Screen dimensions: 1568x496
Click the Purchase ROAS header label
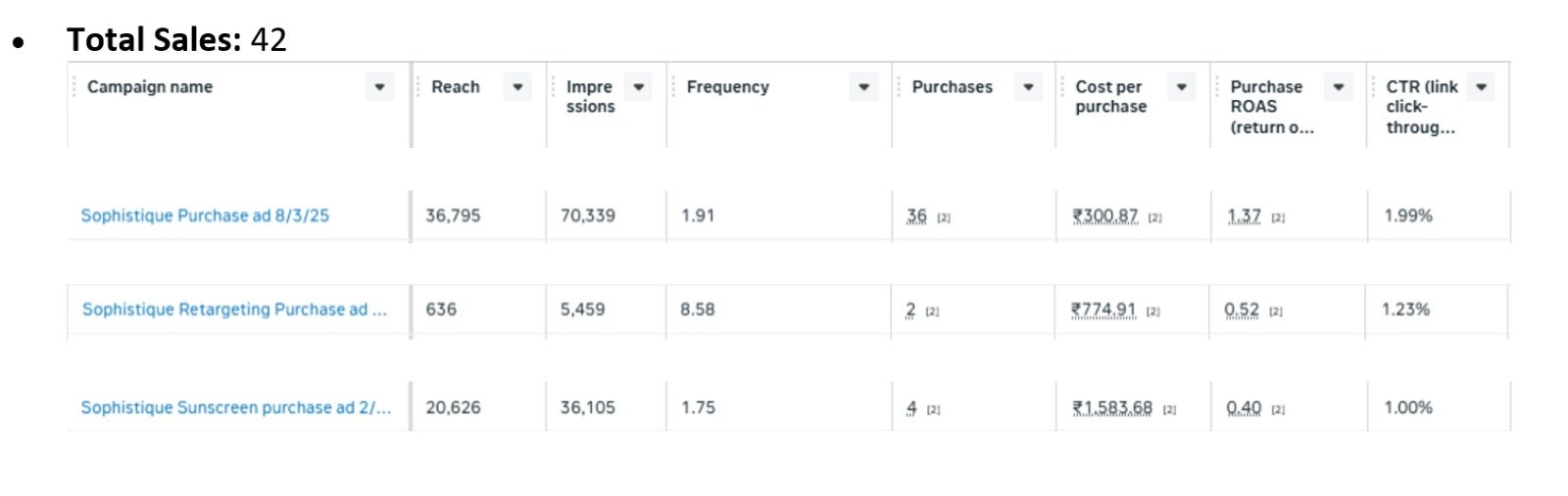click(x=1272, y=107)
